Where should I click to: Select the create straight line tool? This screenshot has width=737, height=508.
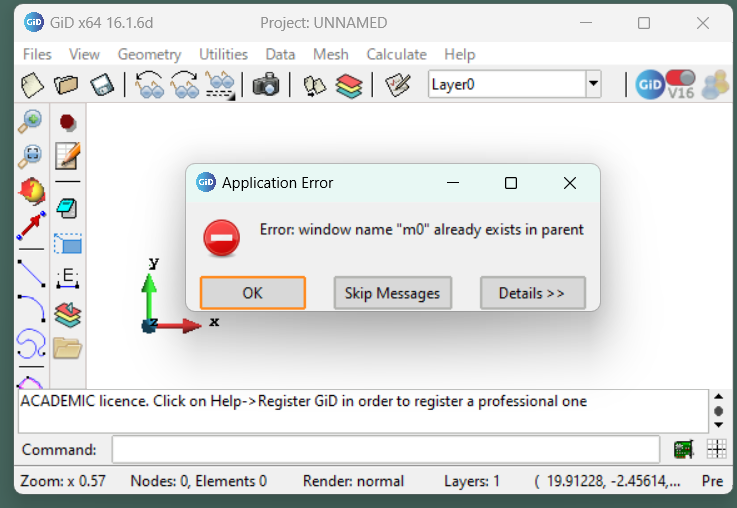32,272
